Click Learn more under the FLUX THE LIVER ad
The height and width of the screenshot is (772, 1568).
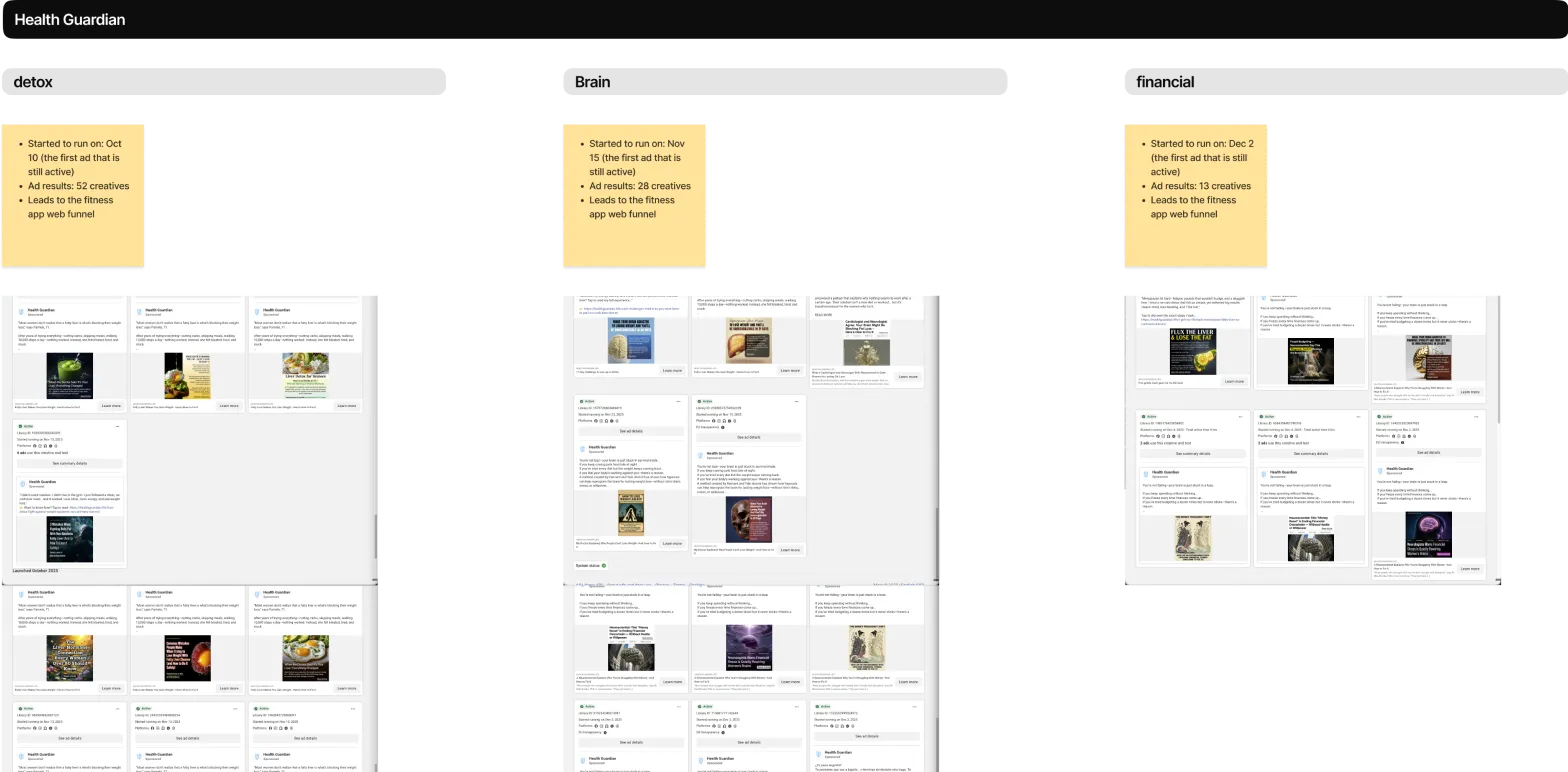(1234, 381)
